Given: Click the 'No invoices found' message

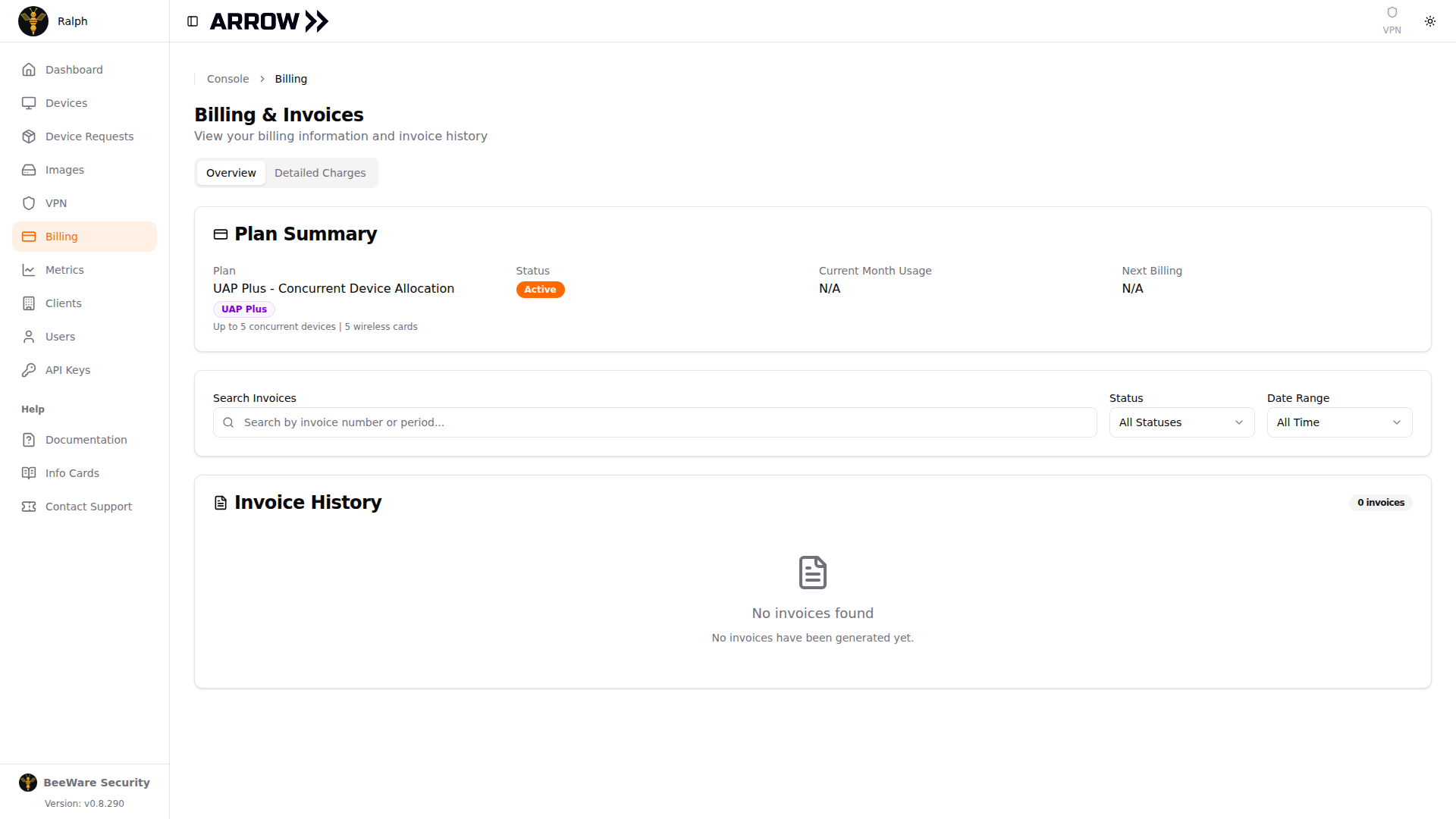Looking at the screenshot, I should [x=813, y=613].
